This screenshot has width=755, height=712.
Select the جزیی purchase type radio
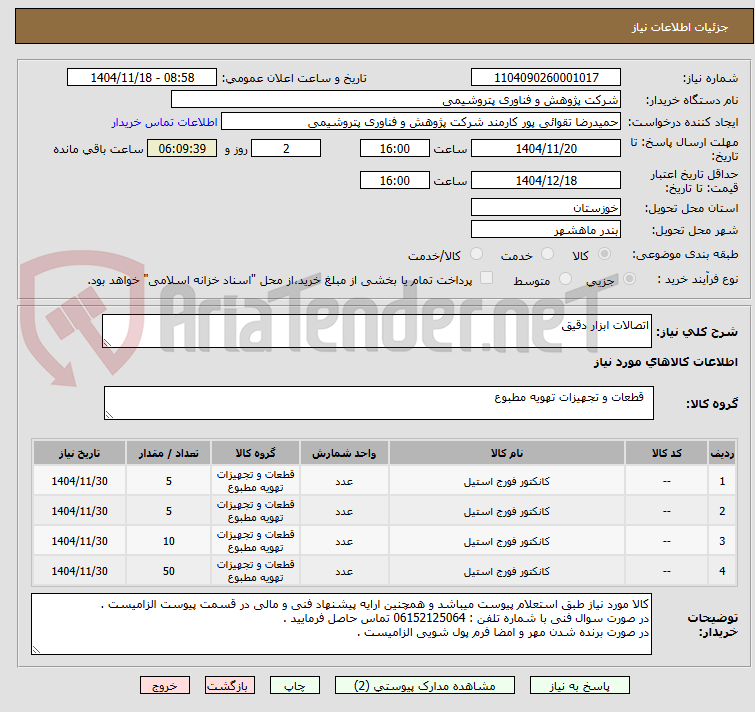[x=629, y=279]
